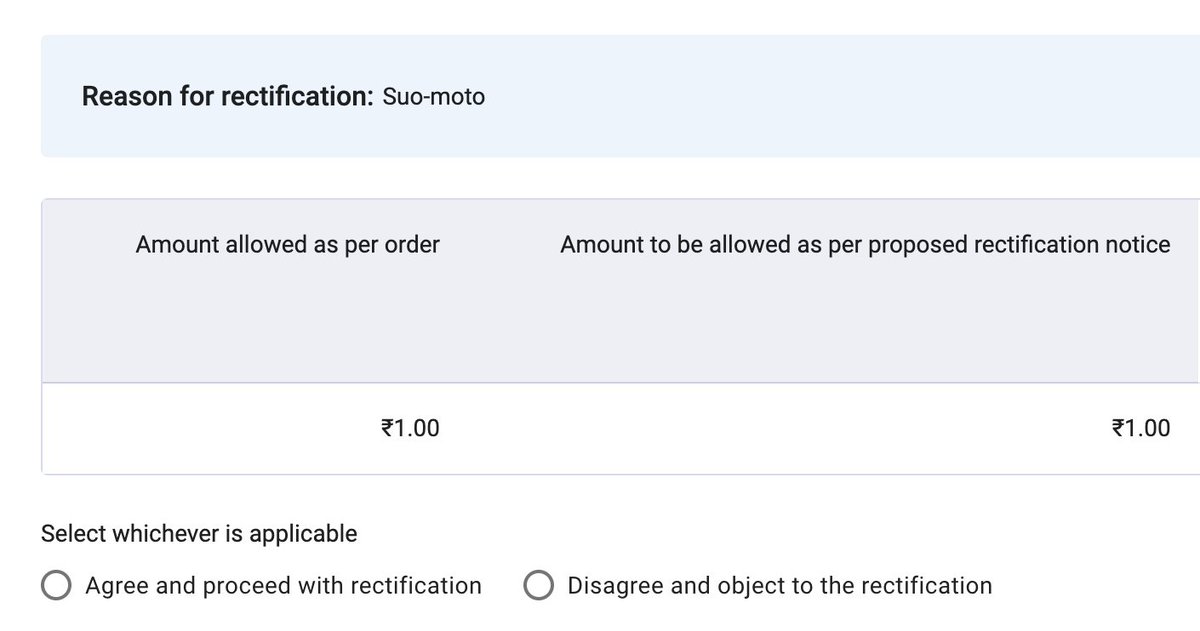Click the ₹1.00 value under Amount allowed as per order

tap(410, 429)
